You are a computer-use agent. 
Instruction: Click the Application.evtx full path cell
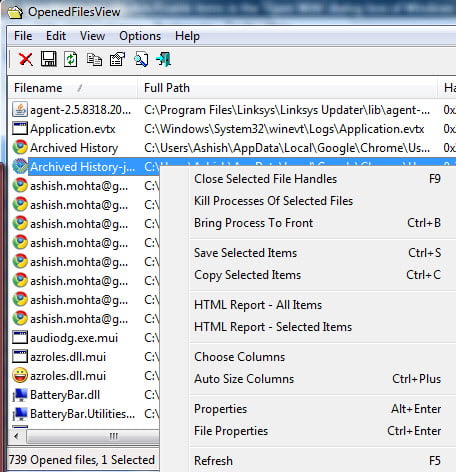[284, 129]
